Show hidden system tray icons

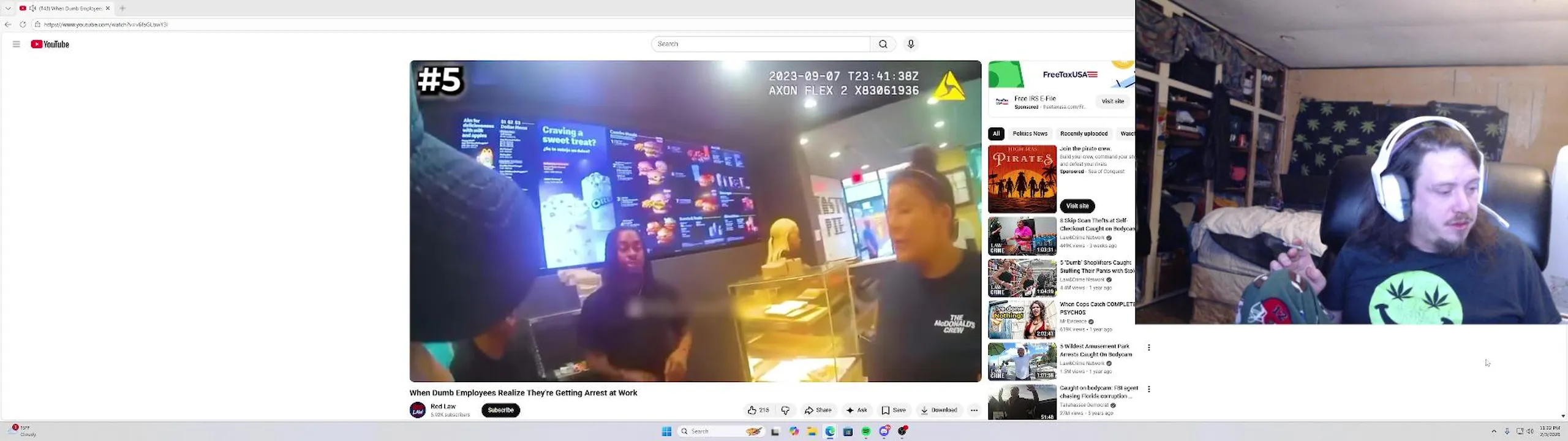point(1494,432)
